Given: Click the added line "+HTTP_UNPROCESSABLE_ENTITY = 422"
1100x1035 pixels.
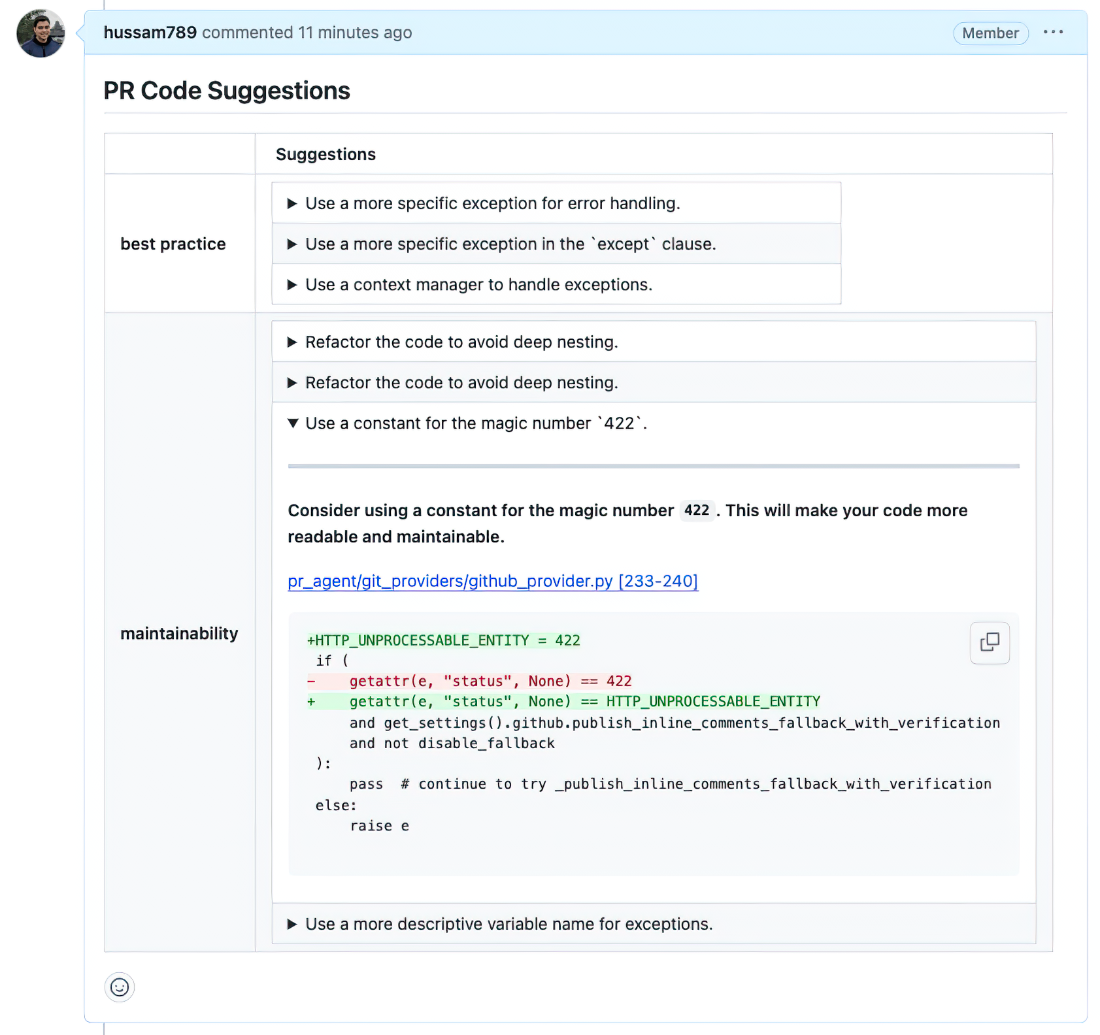Looking at the screenshot, I should [x=443, y=641].
